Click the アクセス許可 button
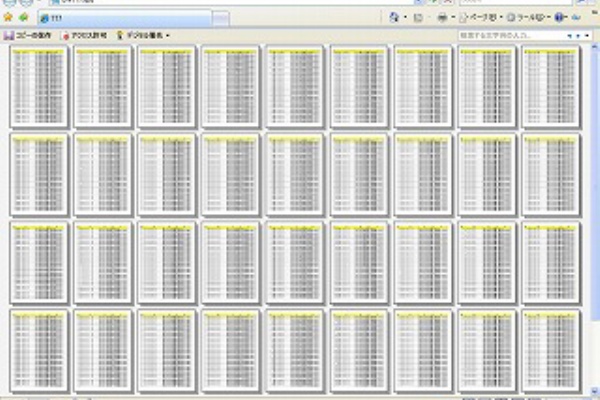Viewport: 600px width, 400px height. point(85,36)
